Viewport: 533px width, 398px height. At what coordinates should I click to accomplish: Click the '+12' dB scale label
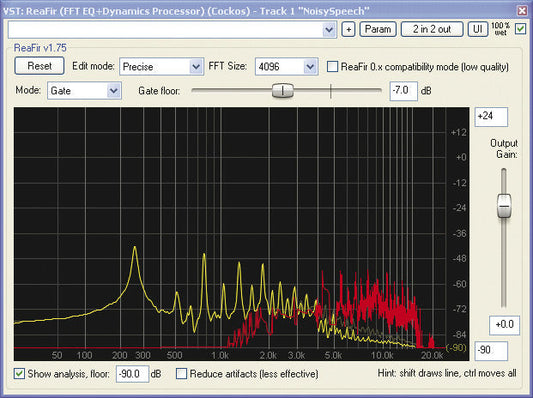pyautogui.click(x=459, y=132)
